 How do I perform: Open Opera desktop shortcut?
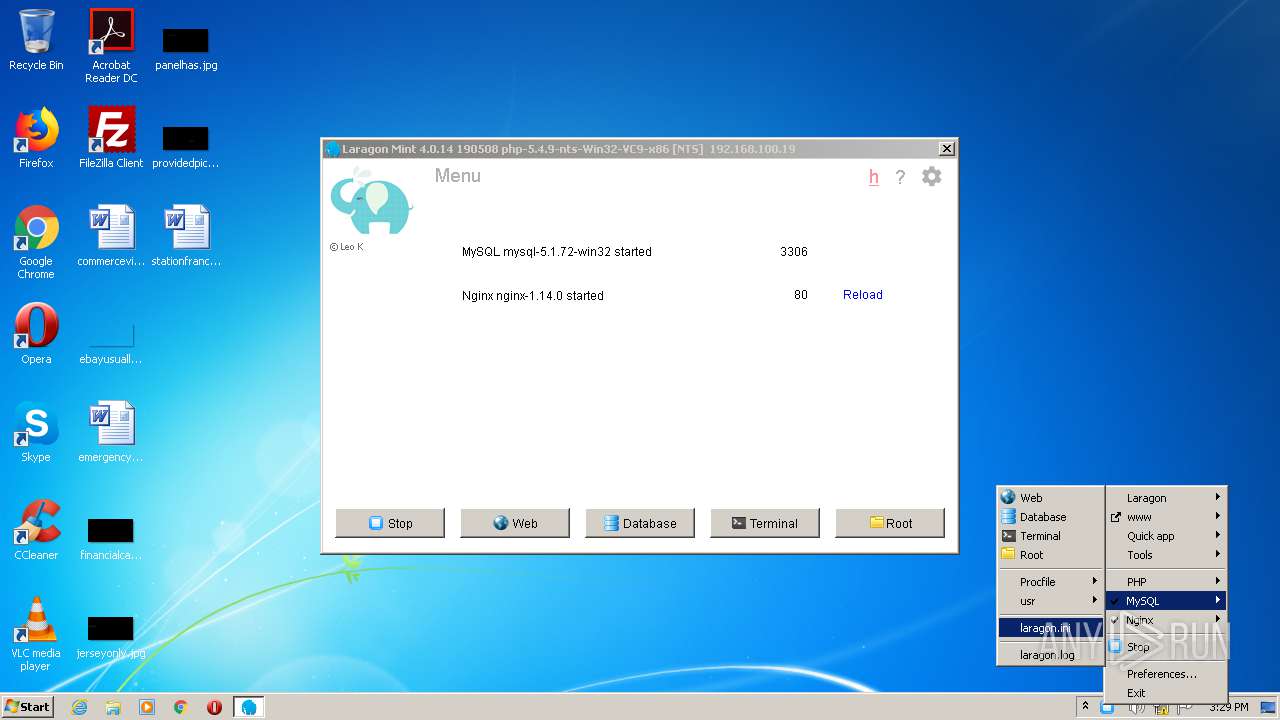(x=36, y=334)
